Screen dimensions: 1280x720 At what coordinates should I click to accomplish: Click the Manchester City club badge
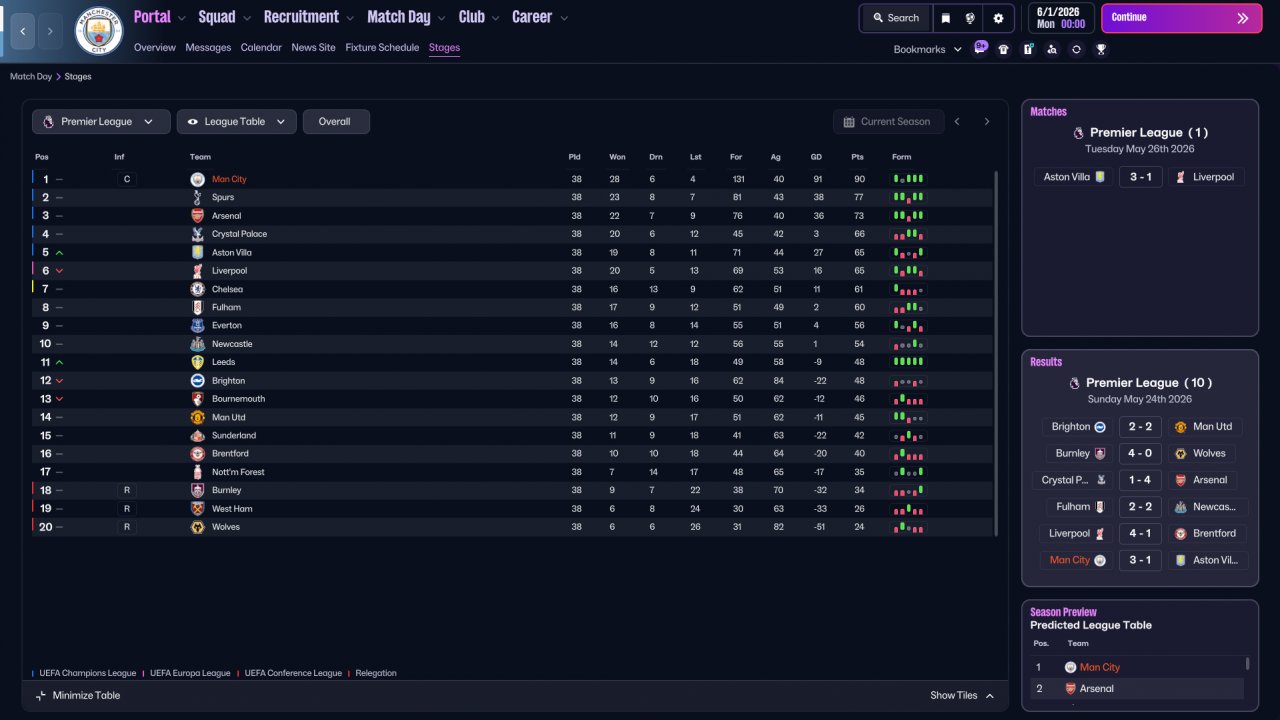pos(98,30)
